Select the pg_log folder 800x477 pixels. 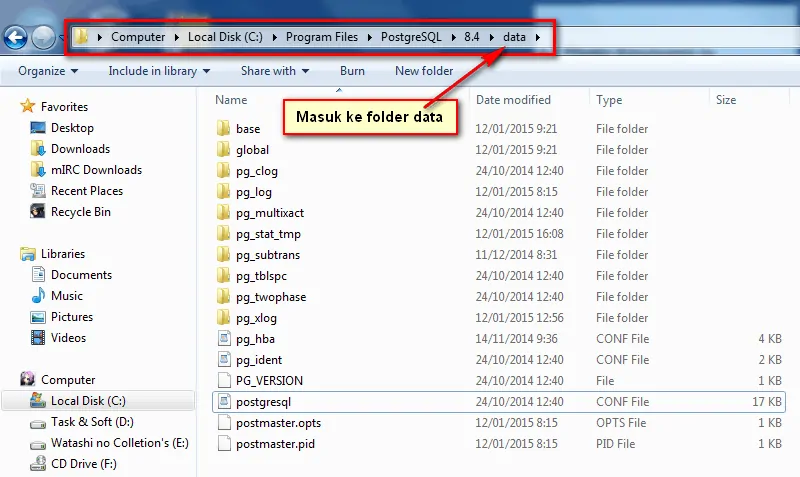point(254,192)
